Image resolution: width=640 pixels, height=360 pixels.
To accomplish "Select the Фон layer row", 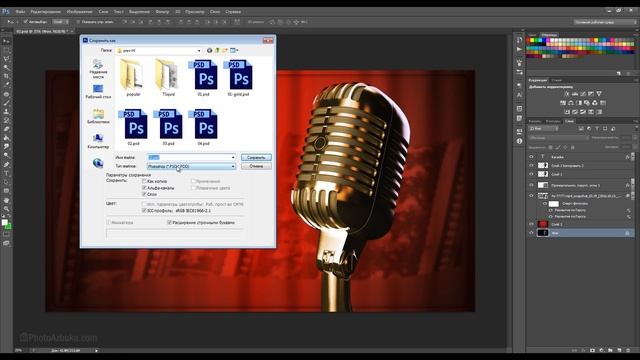I will pyautogui.click(x=581, y=233).
